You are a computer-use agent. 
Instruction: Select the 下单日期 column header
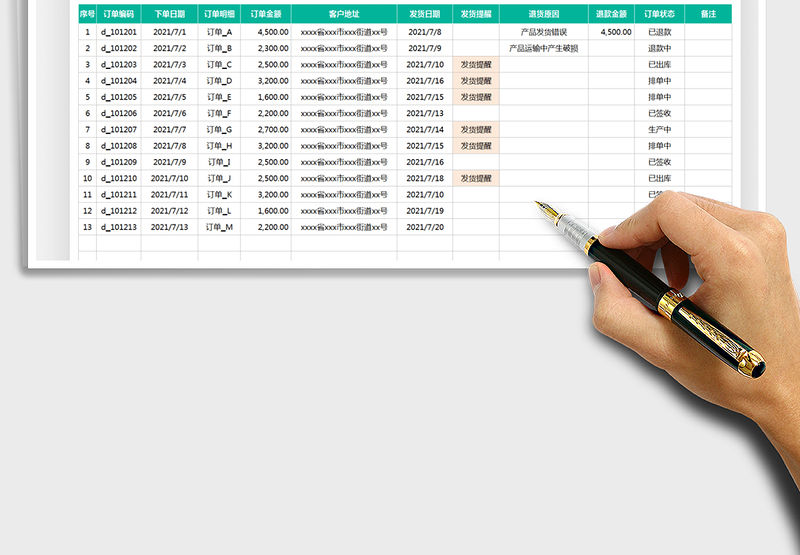click(x=169, y=15)
